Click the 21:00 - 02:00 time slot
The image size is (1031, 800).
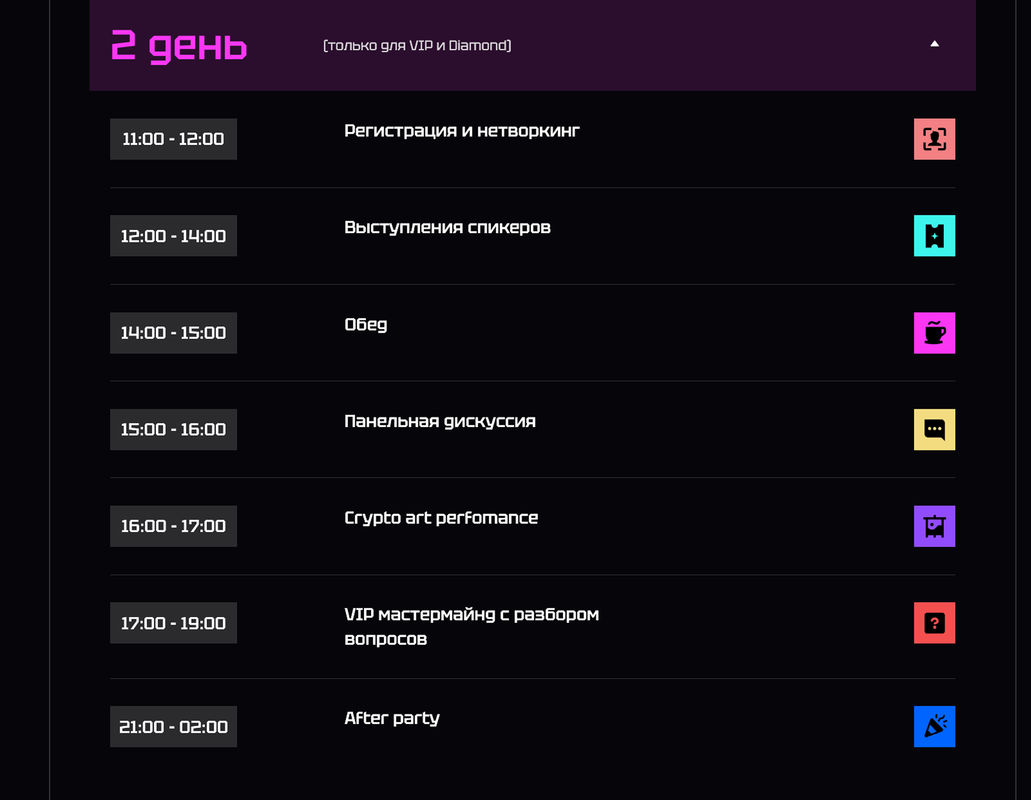(173, 727)
